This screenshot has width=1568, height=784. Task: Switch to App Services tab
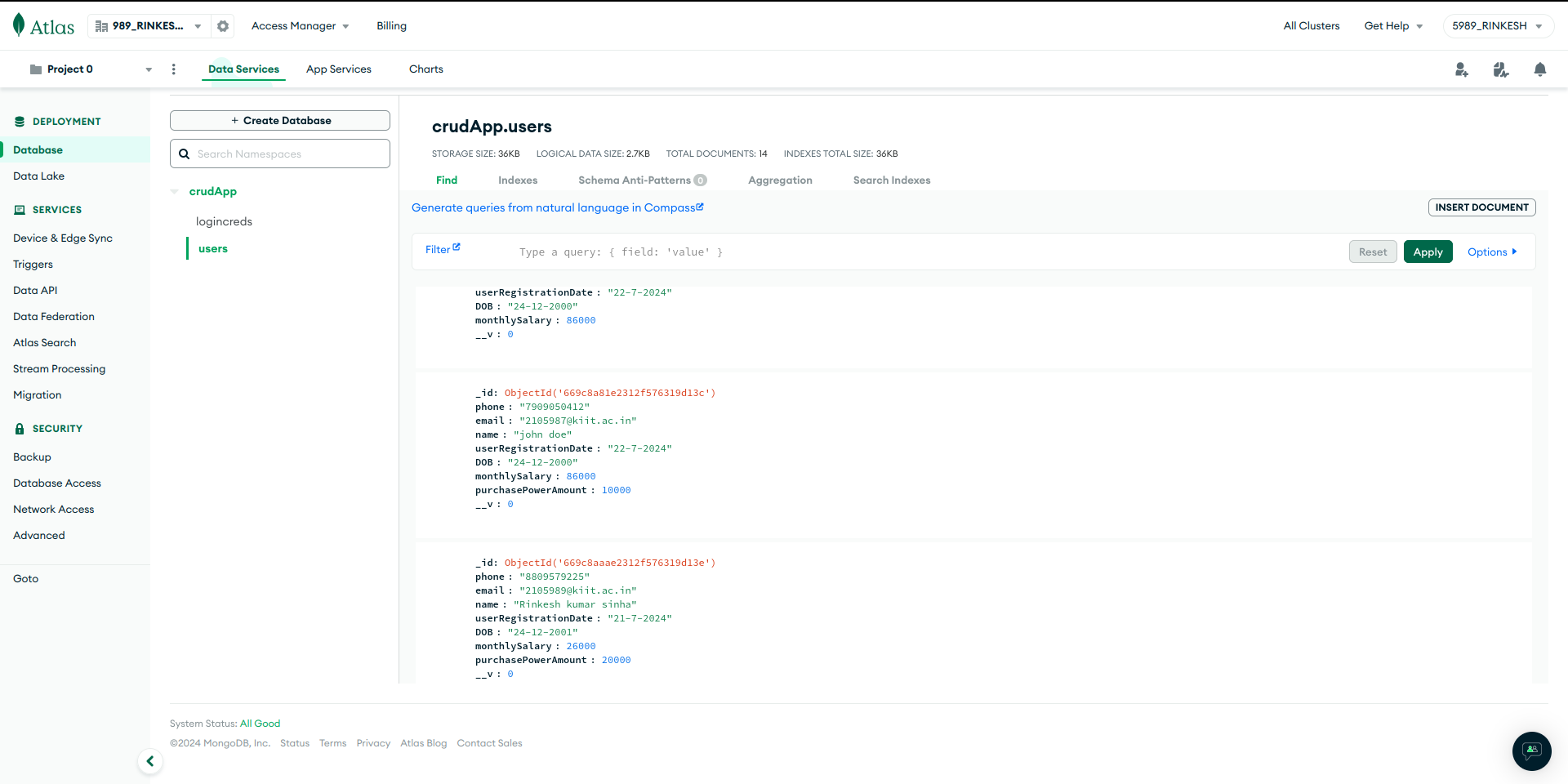[339, 69]
